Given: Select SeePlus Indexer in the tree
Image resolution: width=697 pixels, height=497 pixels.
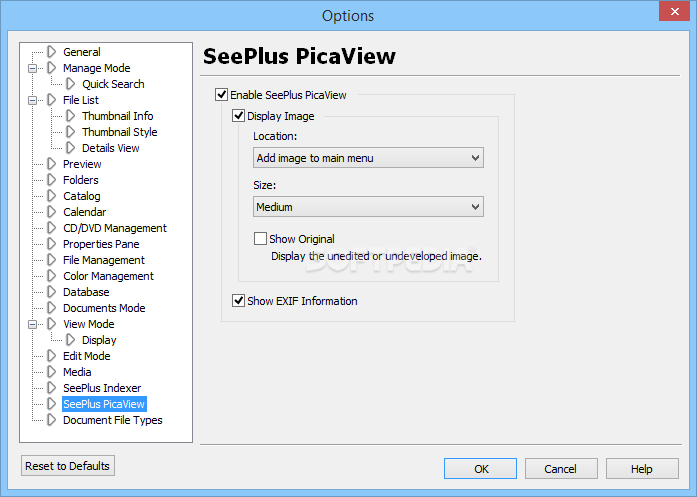Looking at the screenshot, I should pos(102,388).
